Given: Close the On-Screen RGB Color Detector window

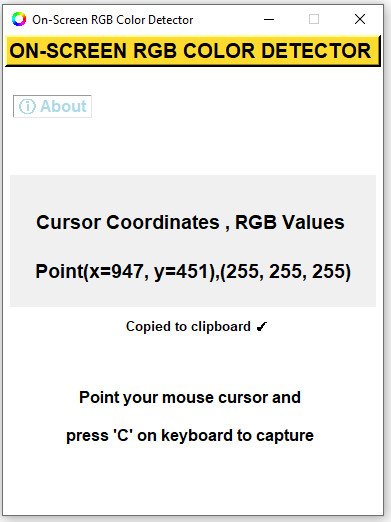Looking at the screenshot, I should coord(360,19).
